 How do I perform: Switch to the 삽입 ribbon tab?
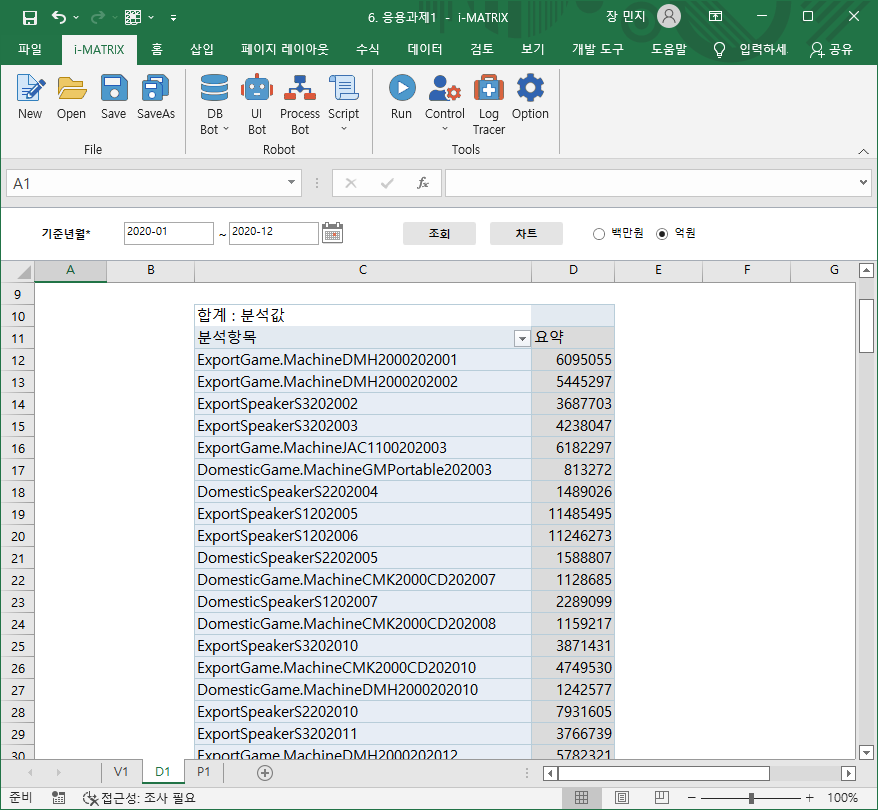tap(202, 49)
